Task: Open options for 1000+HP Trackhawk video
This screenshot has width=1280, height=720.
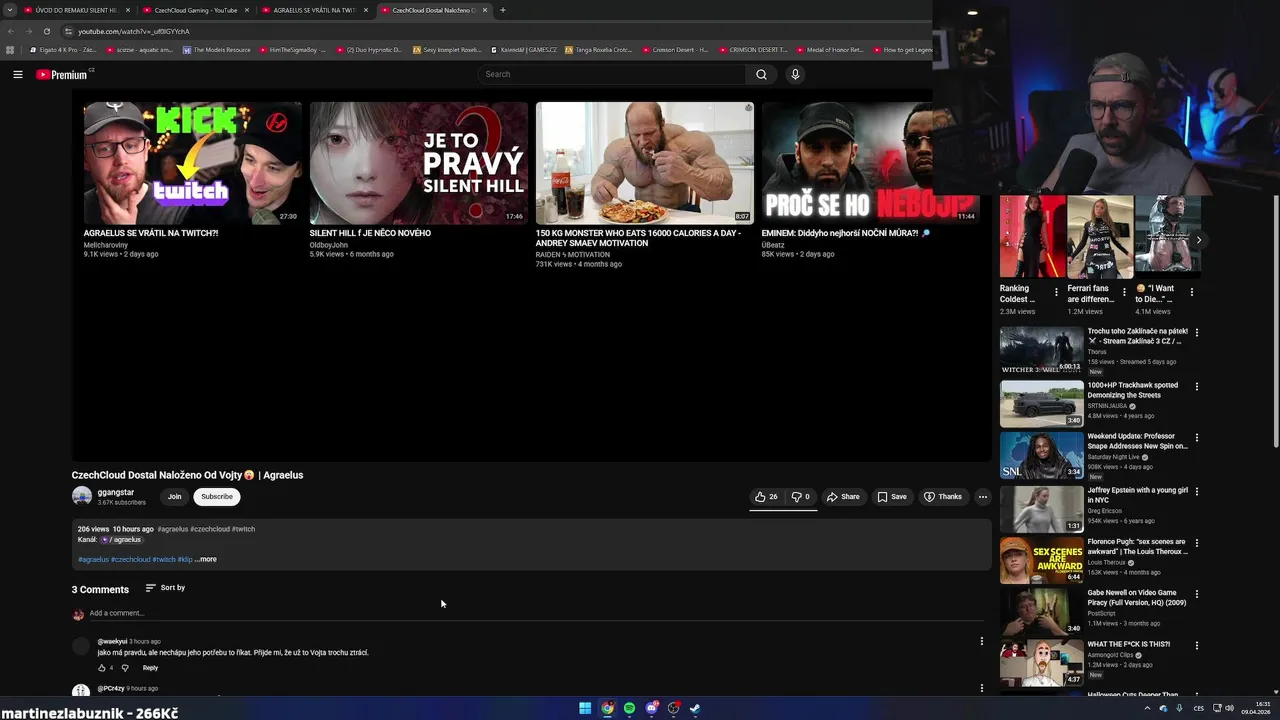Action: point(1196,386)
